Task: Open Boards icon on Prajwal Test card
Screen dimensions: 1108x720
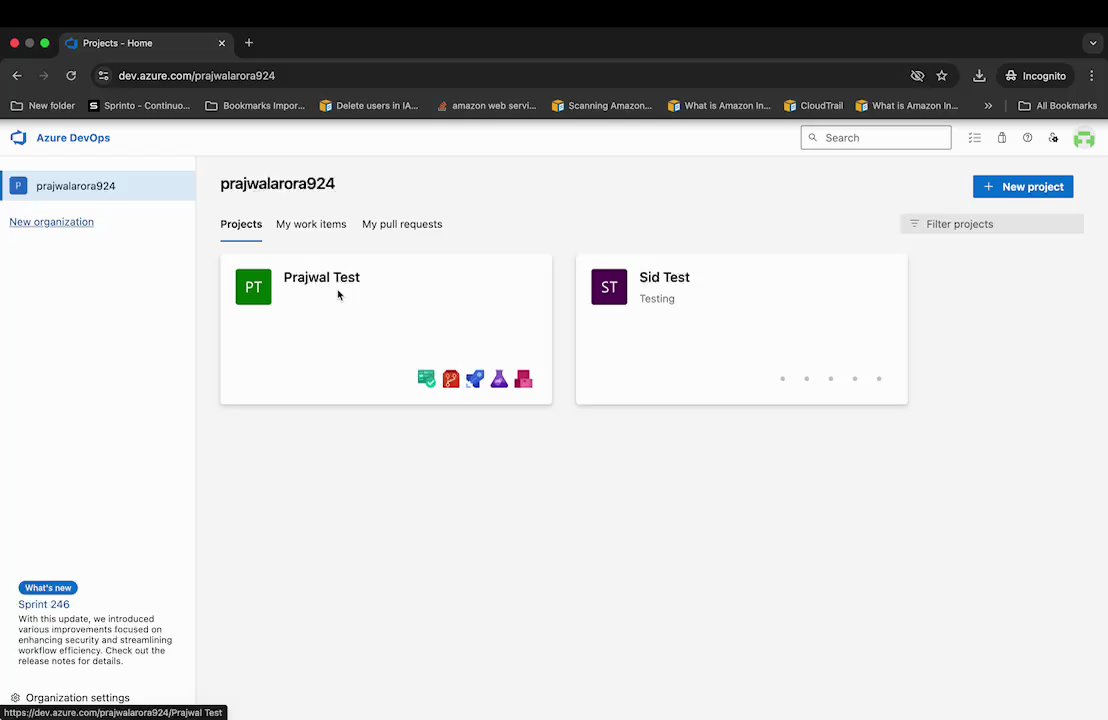Action: [426, 379]
